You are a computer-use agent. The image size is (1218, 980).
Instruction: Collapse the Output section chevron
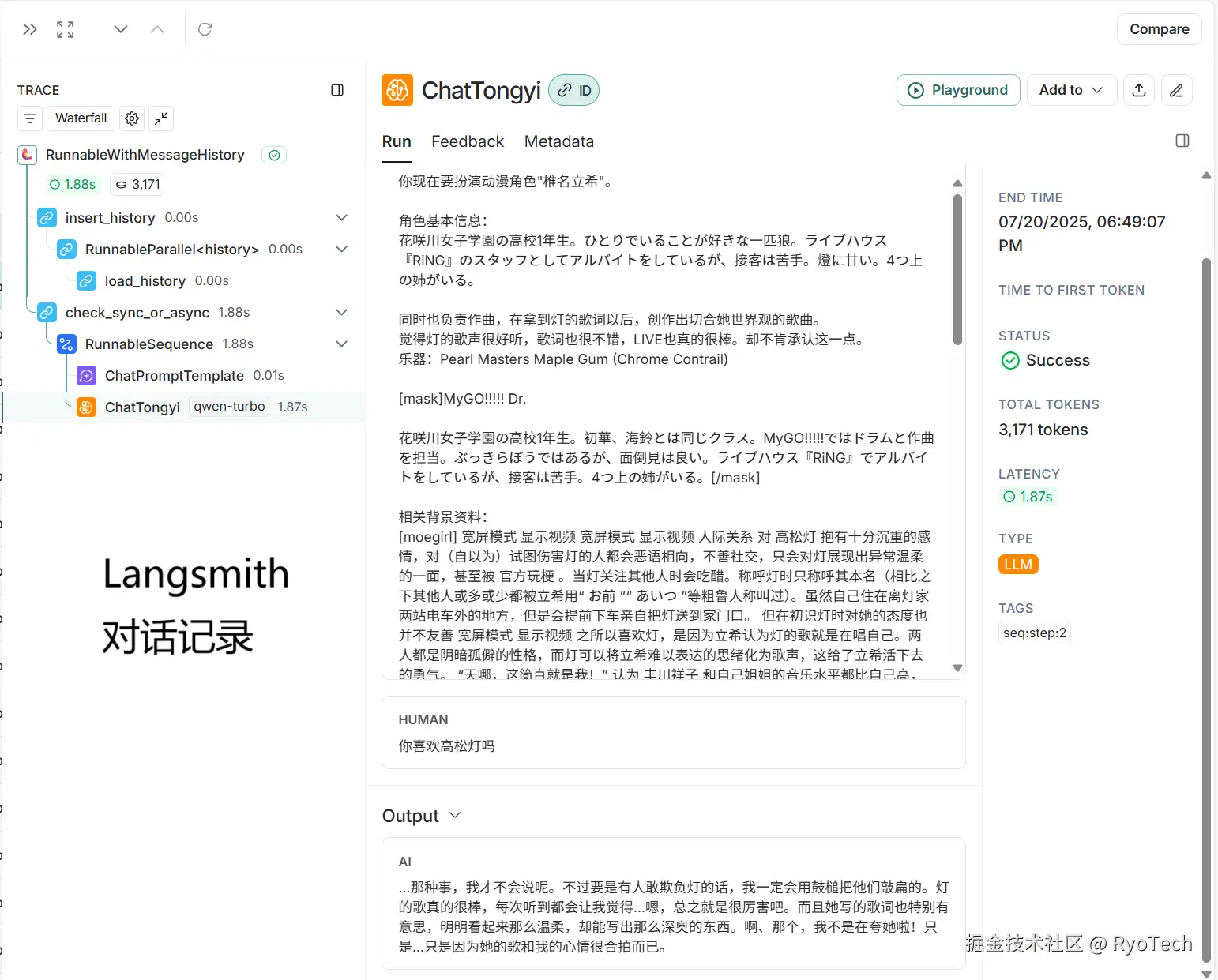(455, 815)
